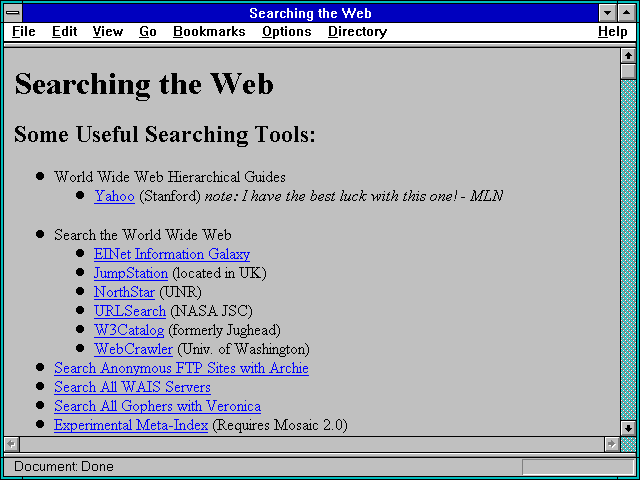The height and width of the screenshot is (480, 640).
Task: Open the NorthStar link
Action: pyautogui.click(x=124, y=292)
